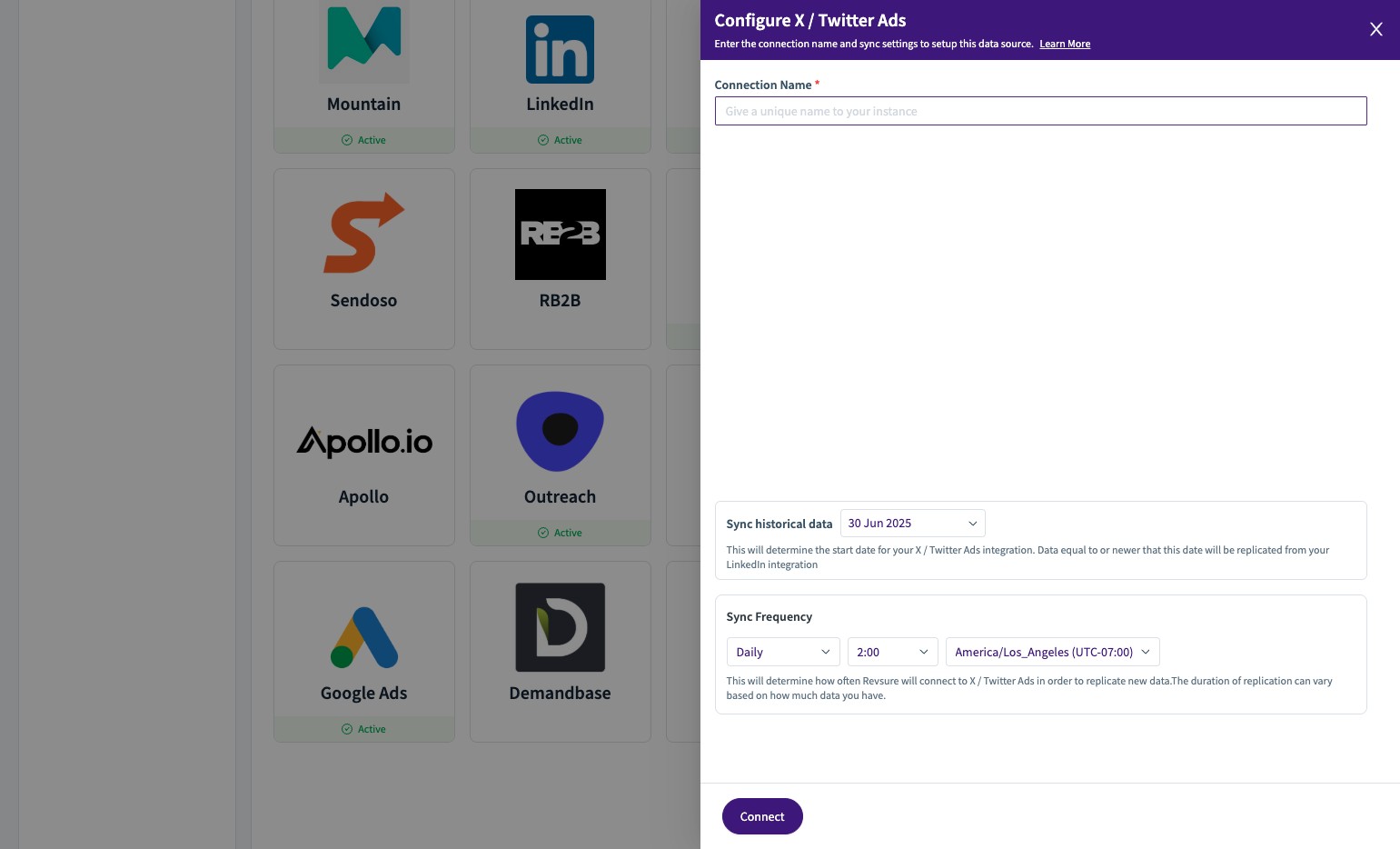This screenshot has height=849, width=1400.
Task: Click the LinkedIn logo icon
Action: pyautogui.click(x=560, y=49)
